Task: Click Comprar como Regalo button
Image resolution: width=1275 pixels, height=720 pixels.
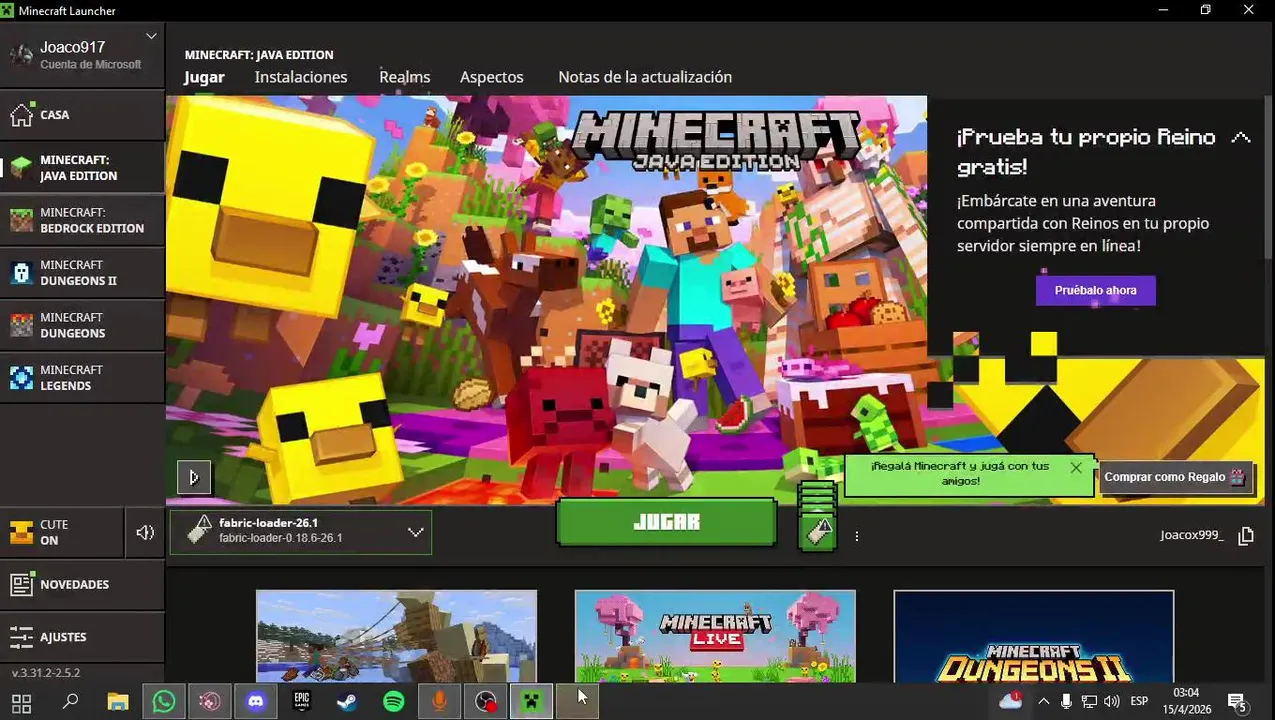Action: click(x=1175, y=477)
